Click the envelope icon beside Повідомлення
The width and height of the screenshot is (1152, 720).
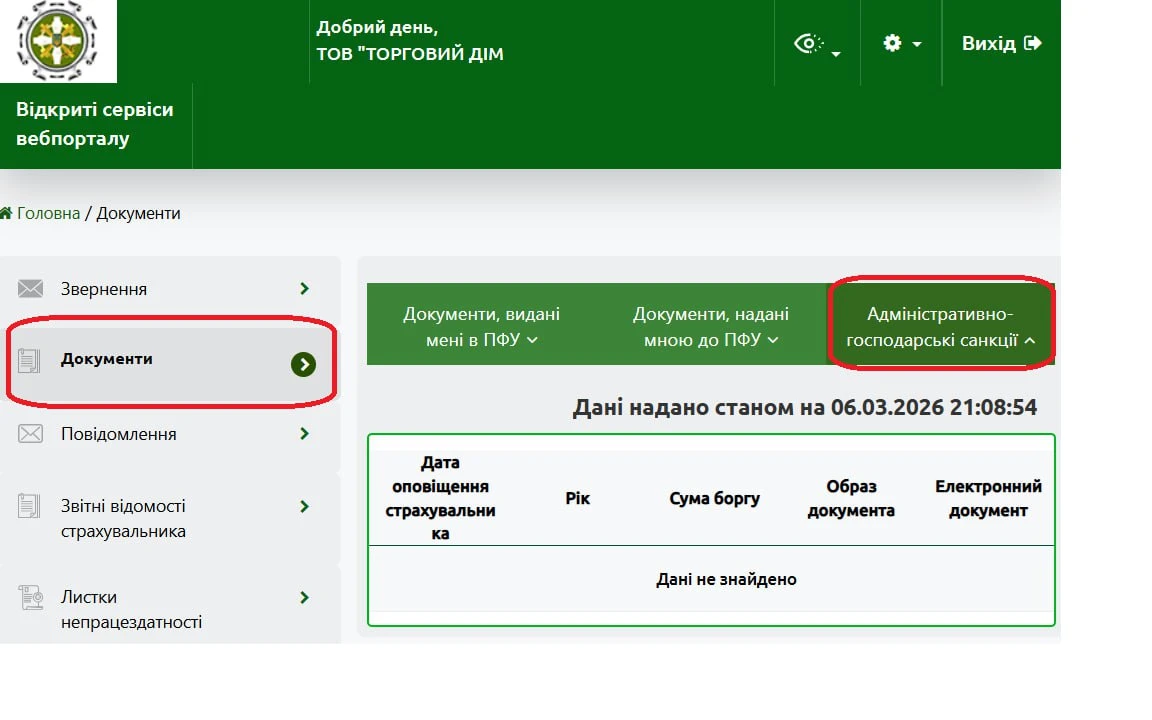pyautogui.click(x=30, y=434)
